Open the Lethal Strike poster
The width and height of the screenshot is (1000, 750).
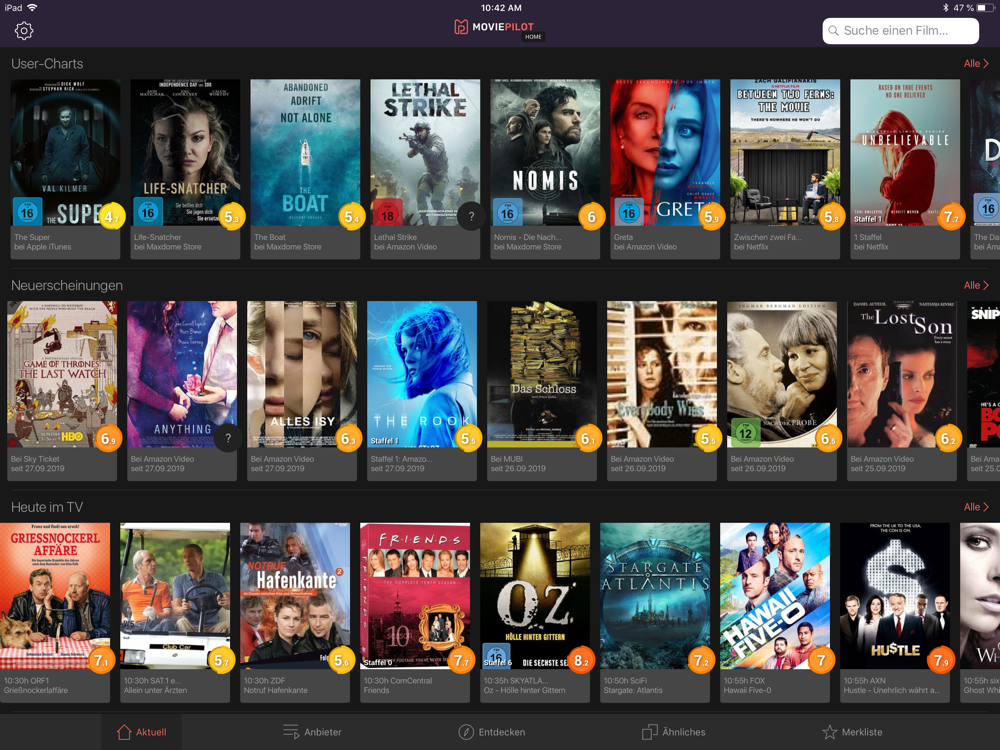coord(425,152)
